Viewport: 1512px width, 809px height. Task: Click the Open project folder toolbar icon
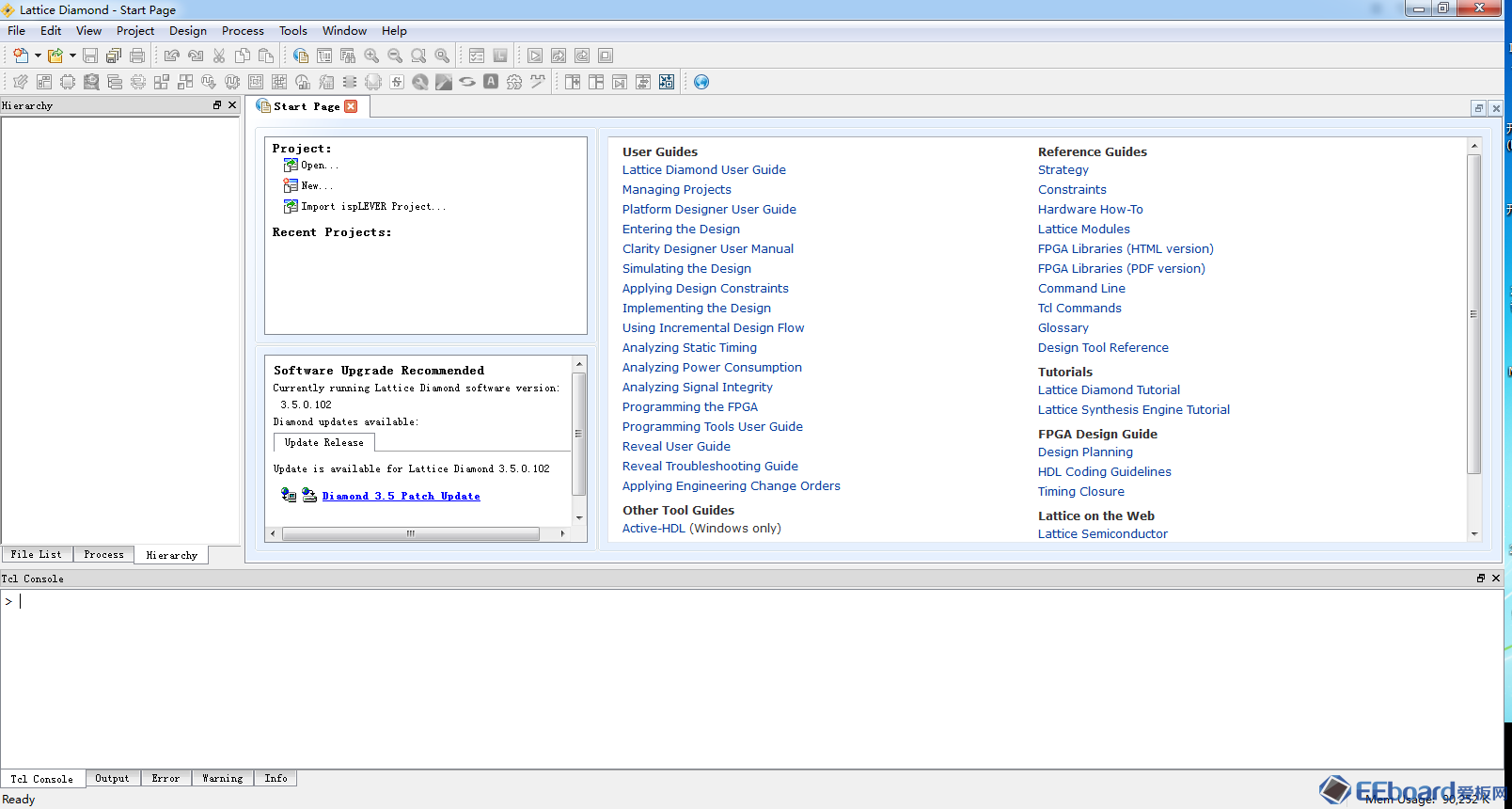click(55, 56)
